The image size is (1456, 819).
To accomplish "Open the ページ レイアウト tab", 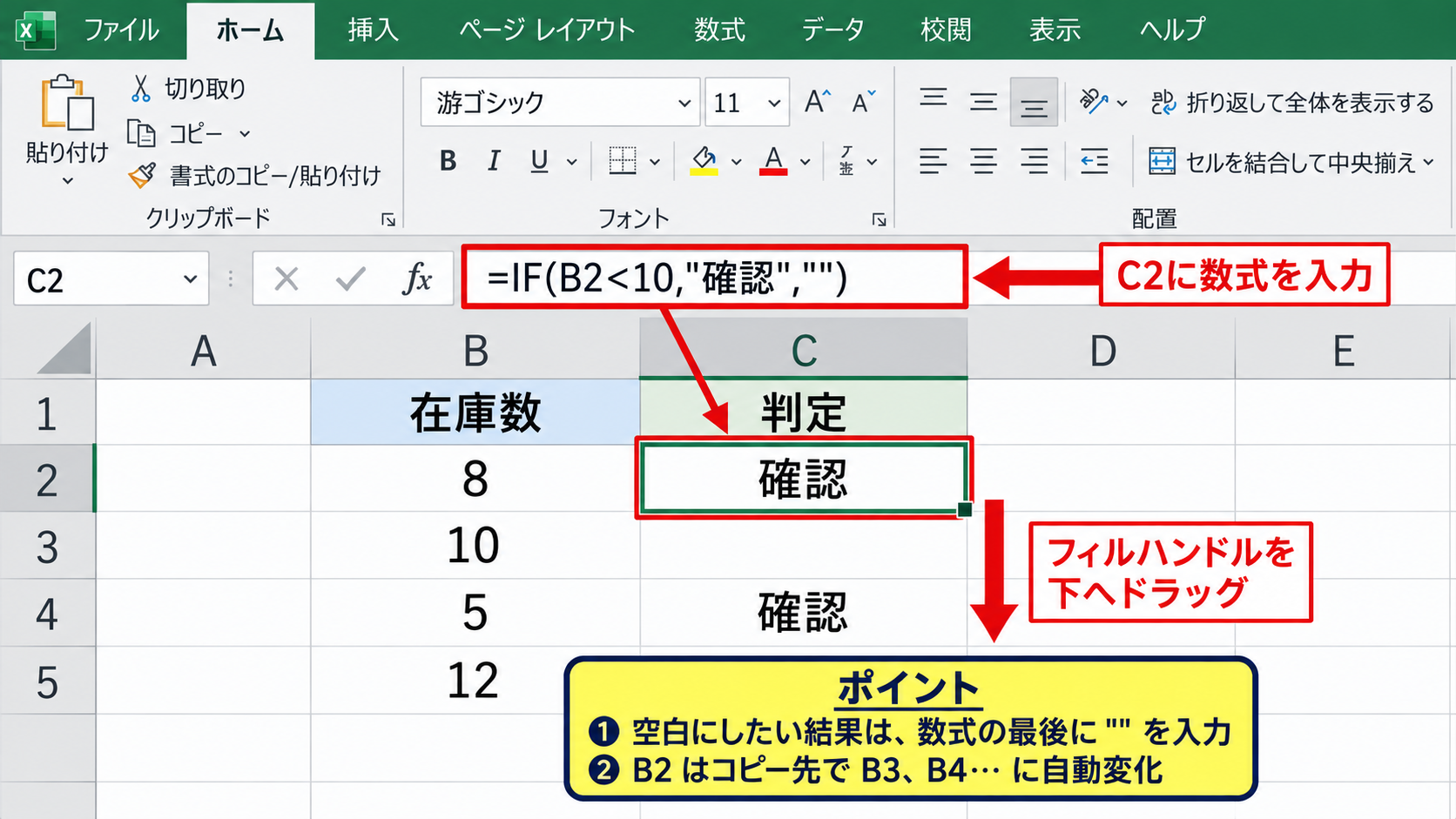I will pyautogui.click(x=547, y=30).
